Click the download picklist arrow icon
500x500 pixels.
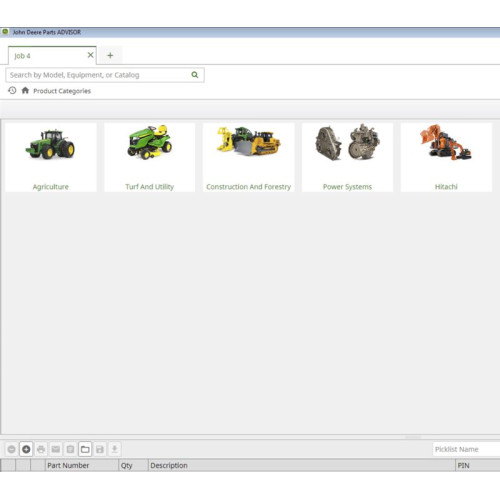click(114, 449)
